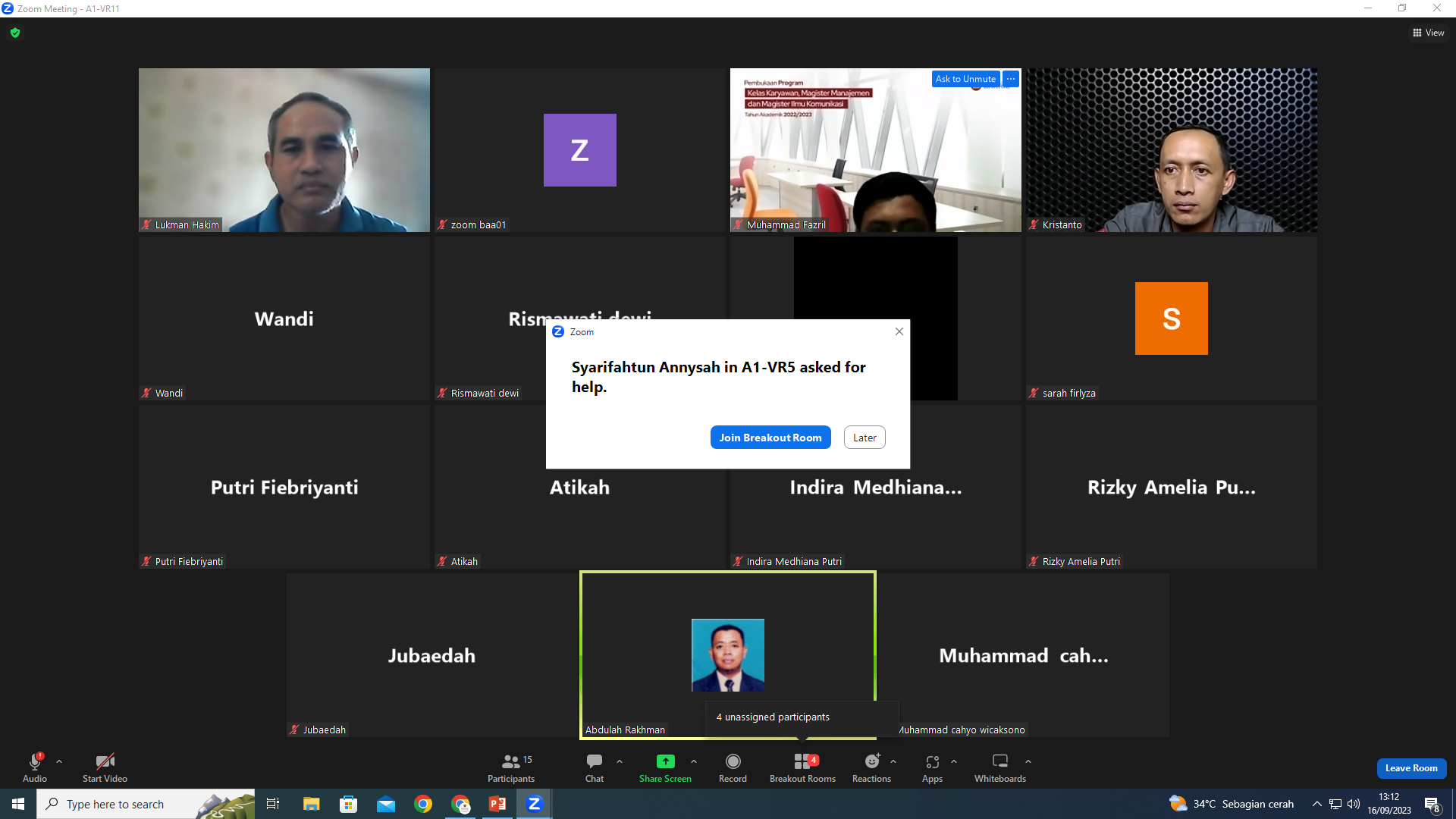
Task: Open the Reactions menu
Action: [872, 767]
